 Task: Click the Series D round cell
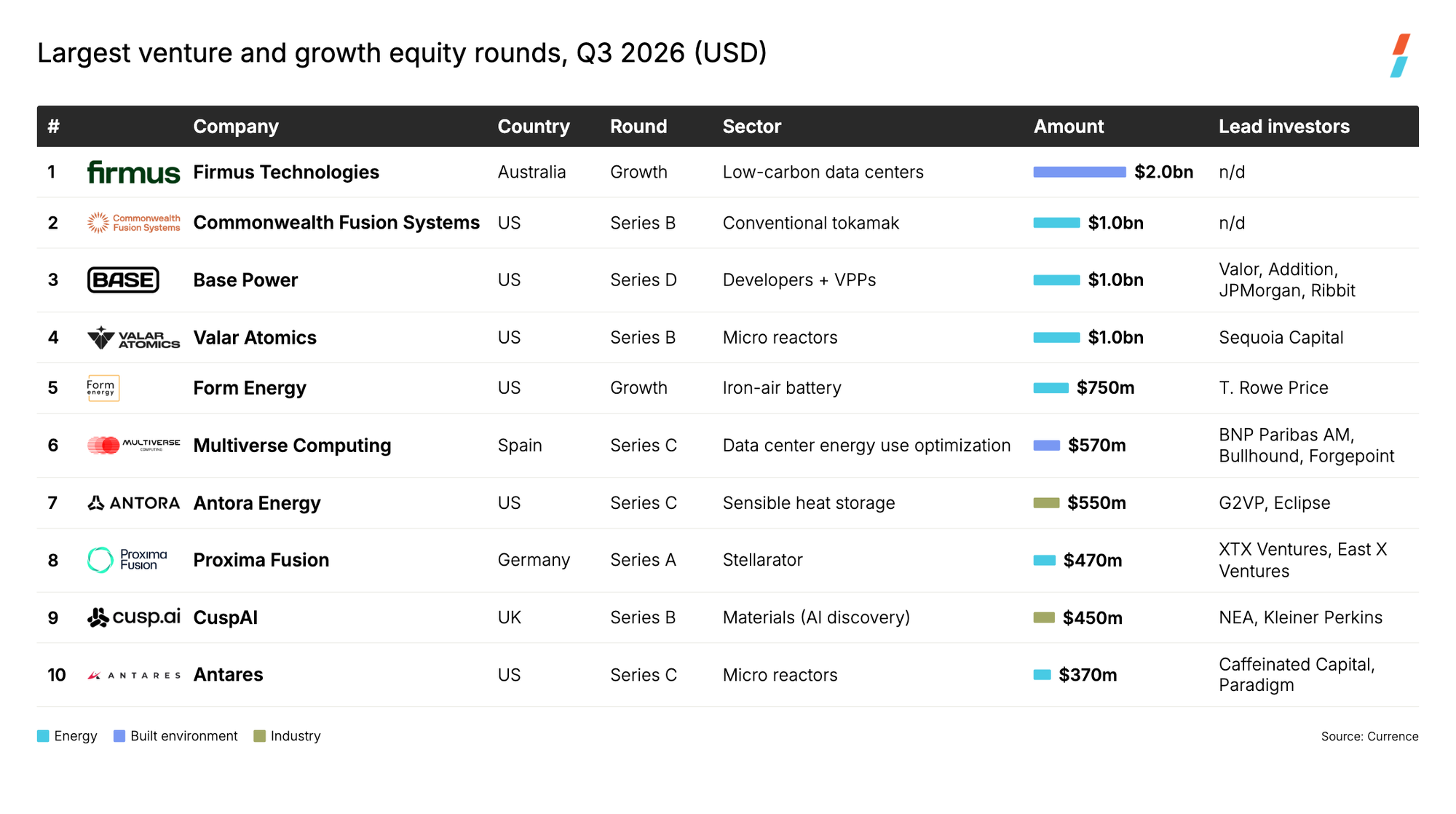click(x=644, y=280)
